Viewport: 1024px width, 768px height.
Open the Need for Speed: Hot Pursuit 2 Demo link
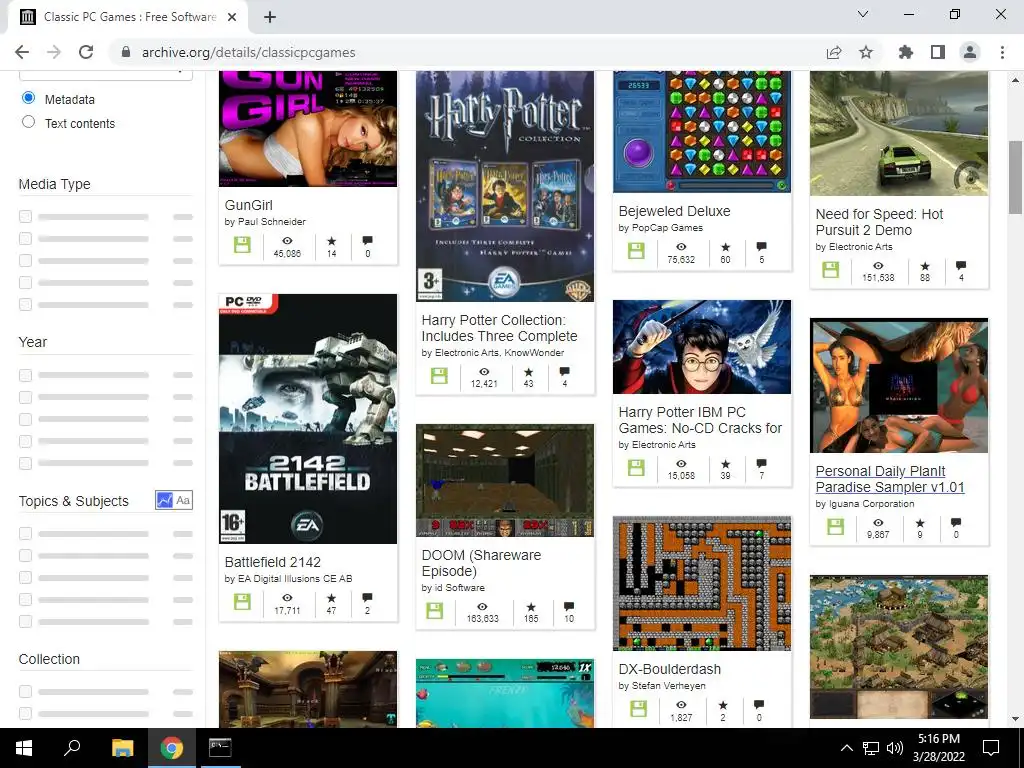tap(879, 222)
